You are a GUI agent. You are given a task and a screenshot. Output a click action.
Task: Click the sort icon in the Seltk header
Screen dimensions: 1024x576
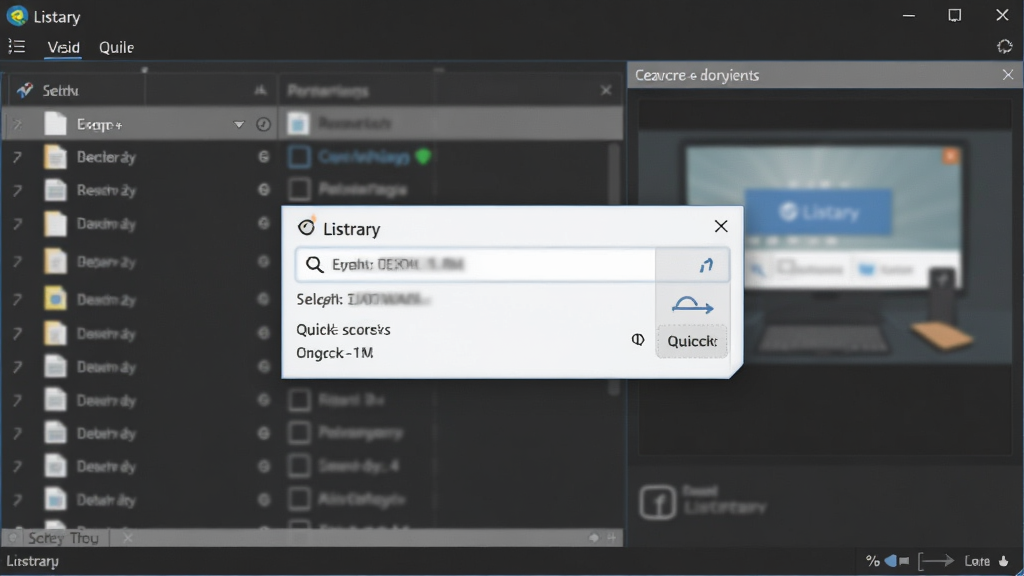point(261,91)
